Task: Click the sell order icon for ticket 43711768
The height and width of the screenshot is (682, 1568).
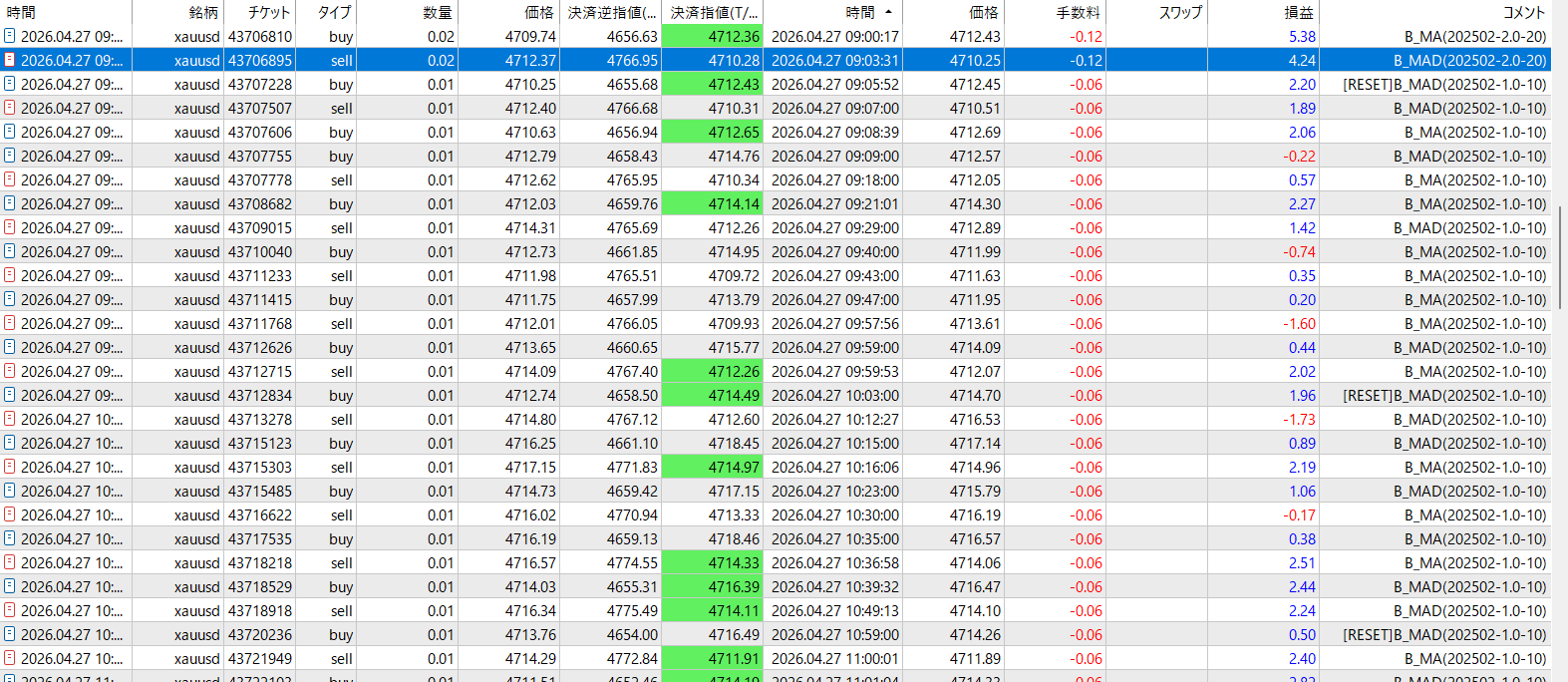Action: click(10, 323)
